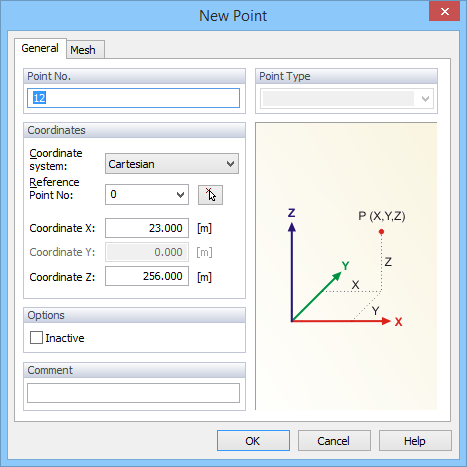
Task: Focus the Coordinate Z value field
Action: click(147, 276)
